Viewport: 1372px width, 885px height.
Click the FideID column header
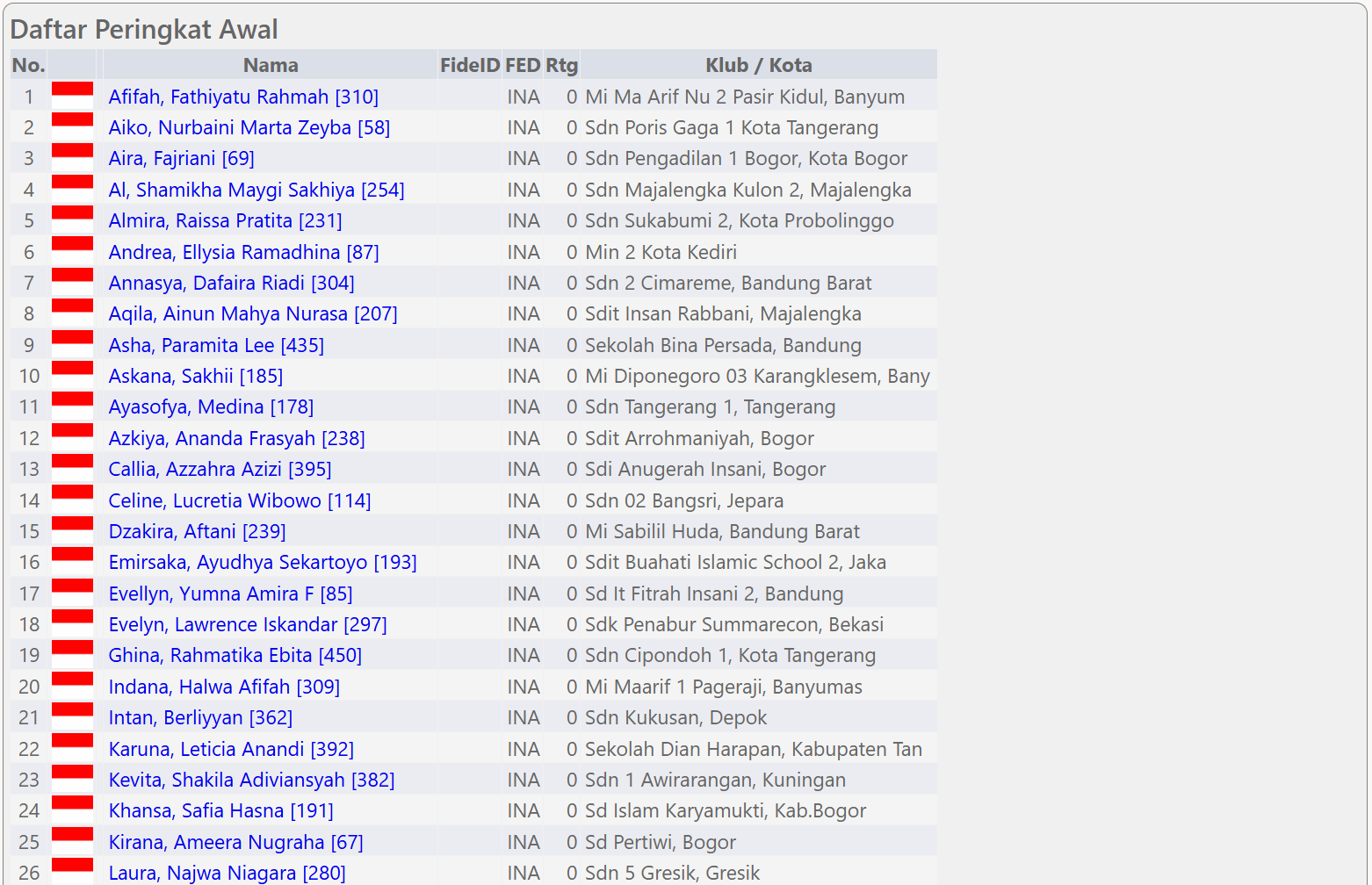470,65
